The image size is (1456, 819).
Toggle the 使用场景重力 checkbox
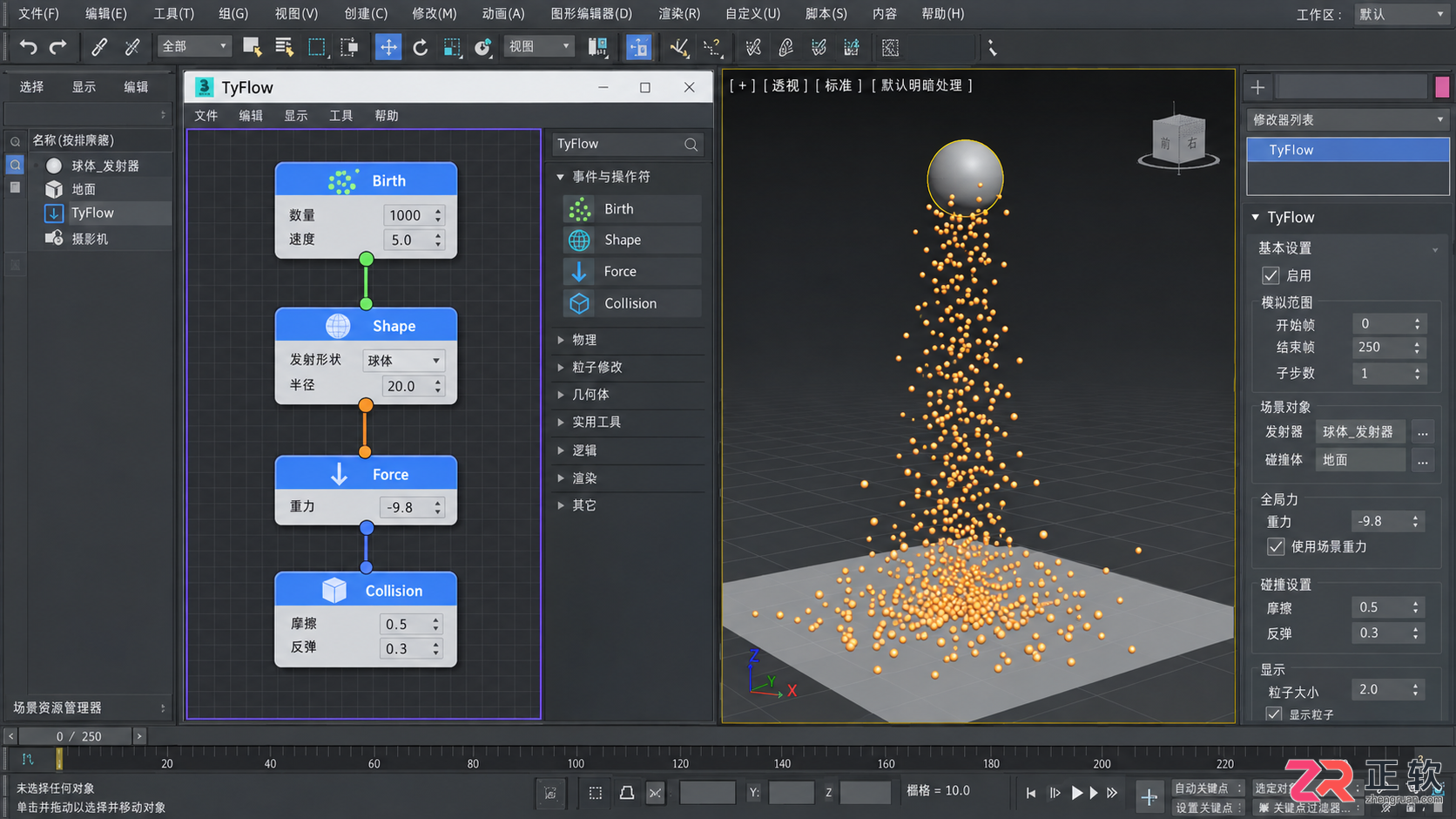(x=1276, y=547)
